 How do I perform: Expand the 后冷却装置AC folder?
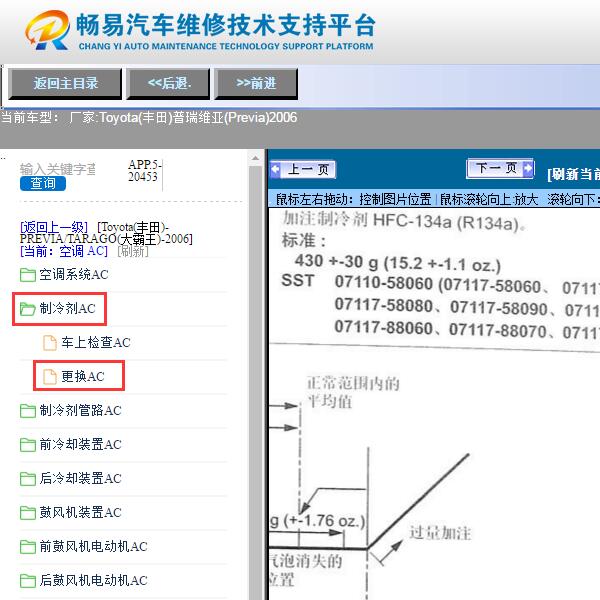80,478
